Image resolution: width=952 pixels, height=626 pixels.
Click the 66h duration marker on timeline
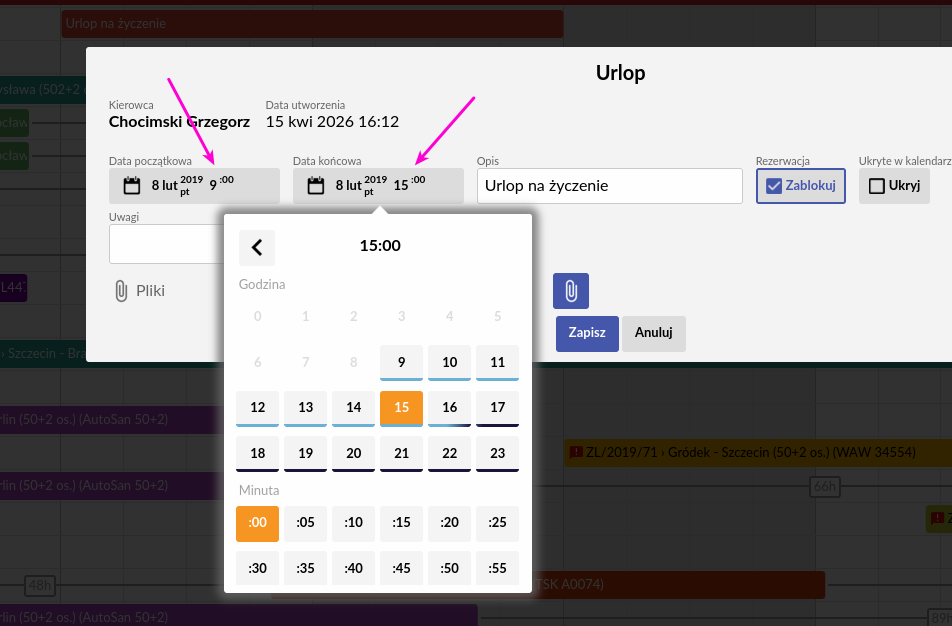(x=824, y=487)
